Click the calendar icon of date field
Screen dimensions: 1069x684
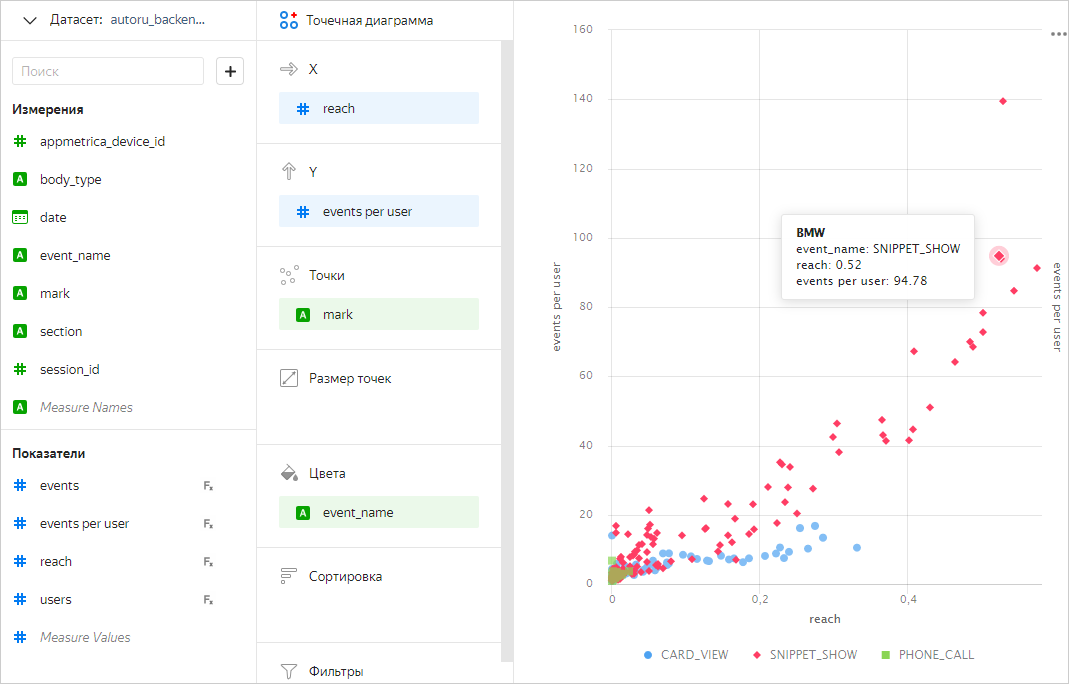[x=19, y=218]
